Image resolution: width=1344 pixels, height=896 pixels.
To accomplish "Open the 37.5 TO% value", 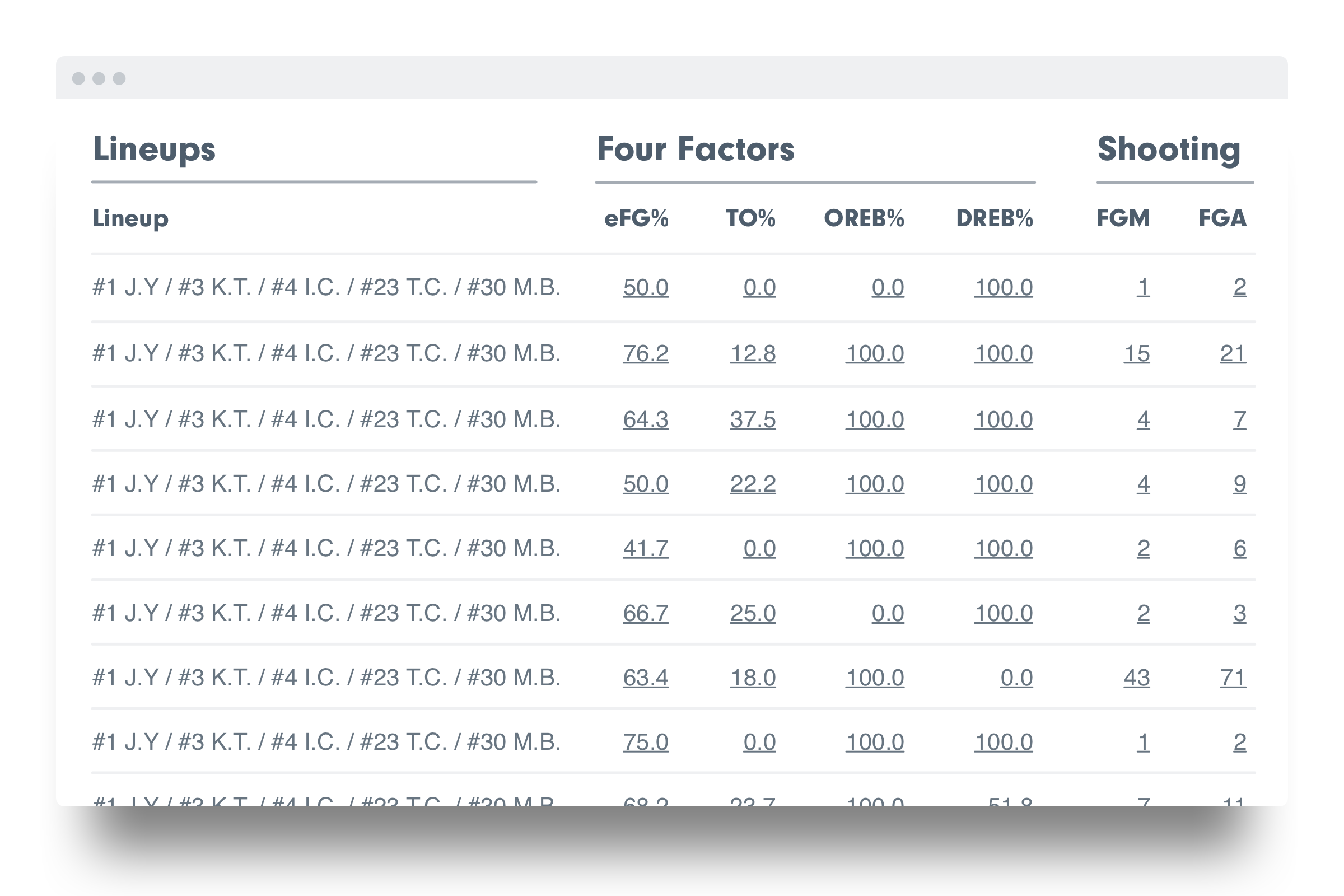I will pos(753,420).
